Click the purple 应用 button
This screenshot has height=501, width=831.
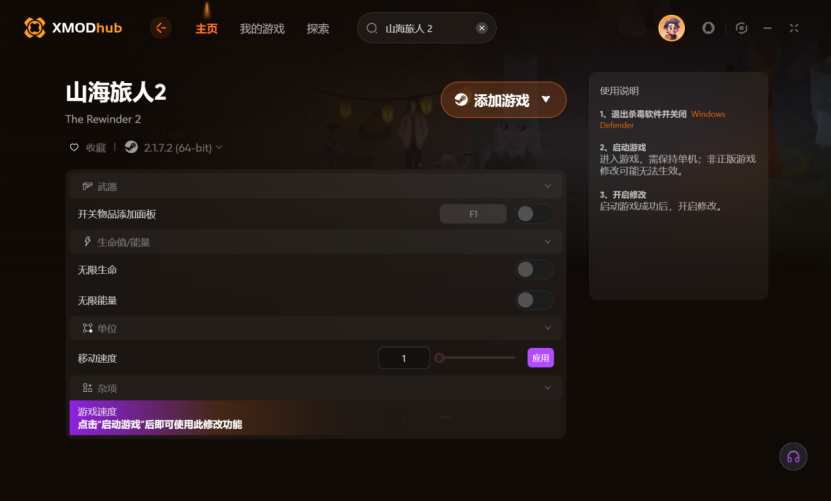(x=541, y=358)
